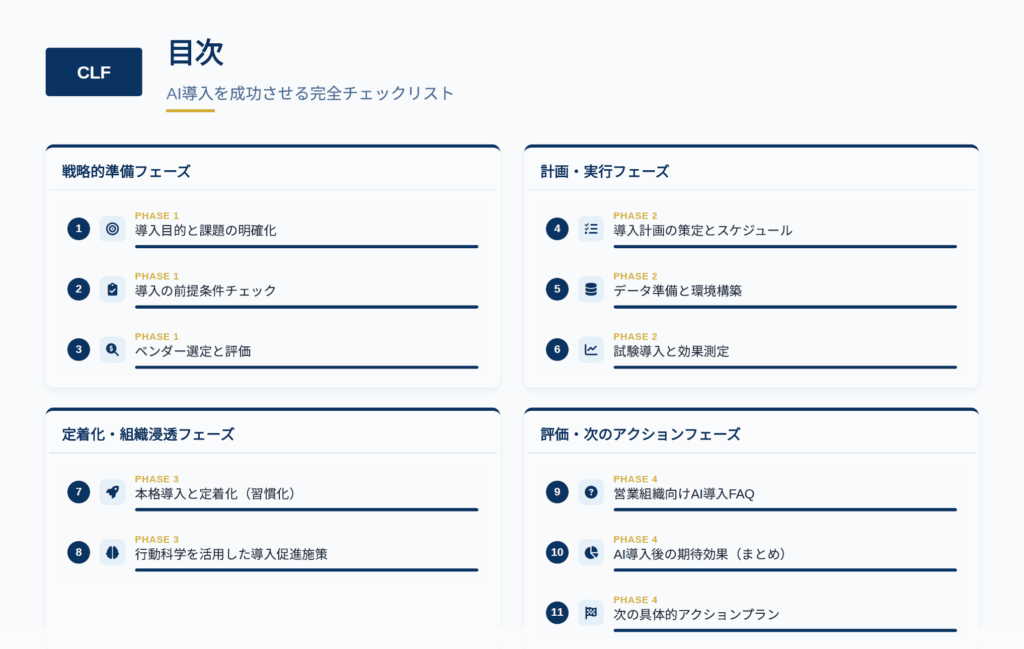Select the 戦略的準備フェーズ section header
The width and height of the screenshot is (1024, 649).
(x=126, y=172)
